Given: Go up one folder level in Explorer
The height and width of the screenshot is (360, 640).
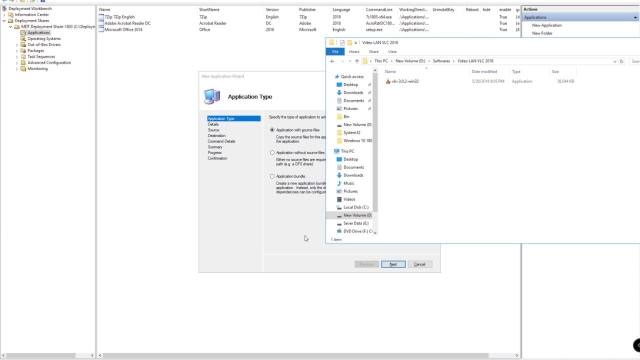Looking at the screenshot, I should point(357,61).
